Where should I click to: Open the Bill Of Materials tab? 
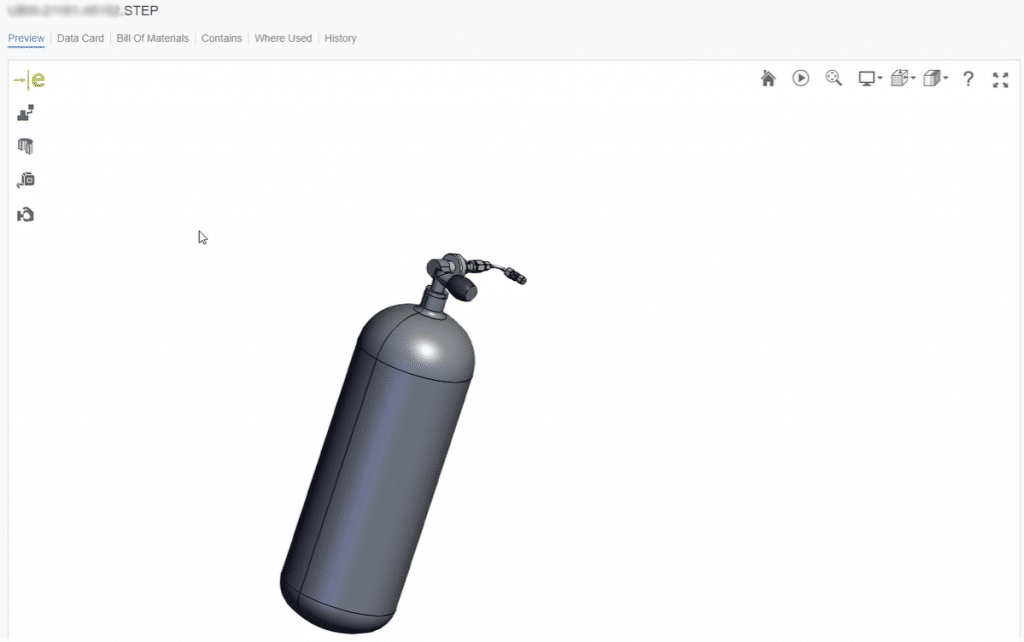pos(151,38)
